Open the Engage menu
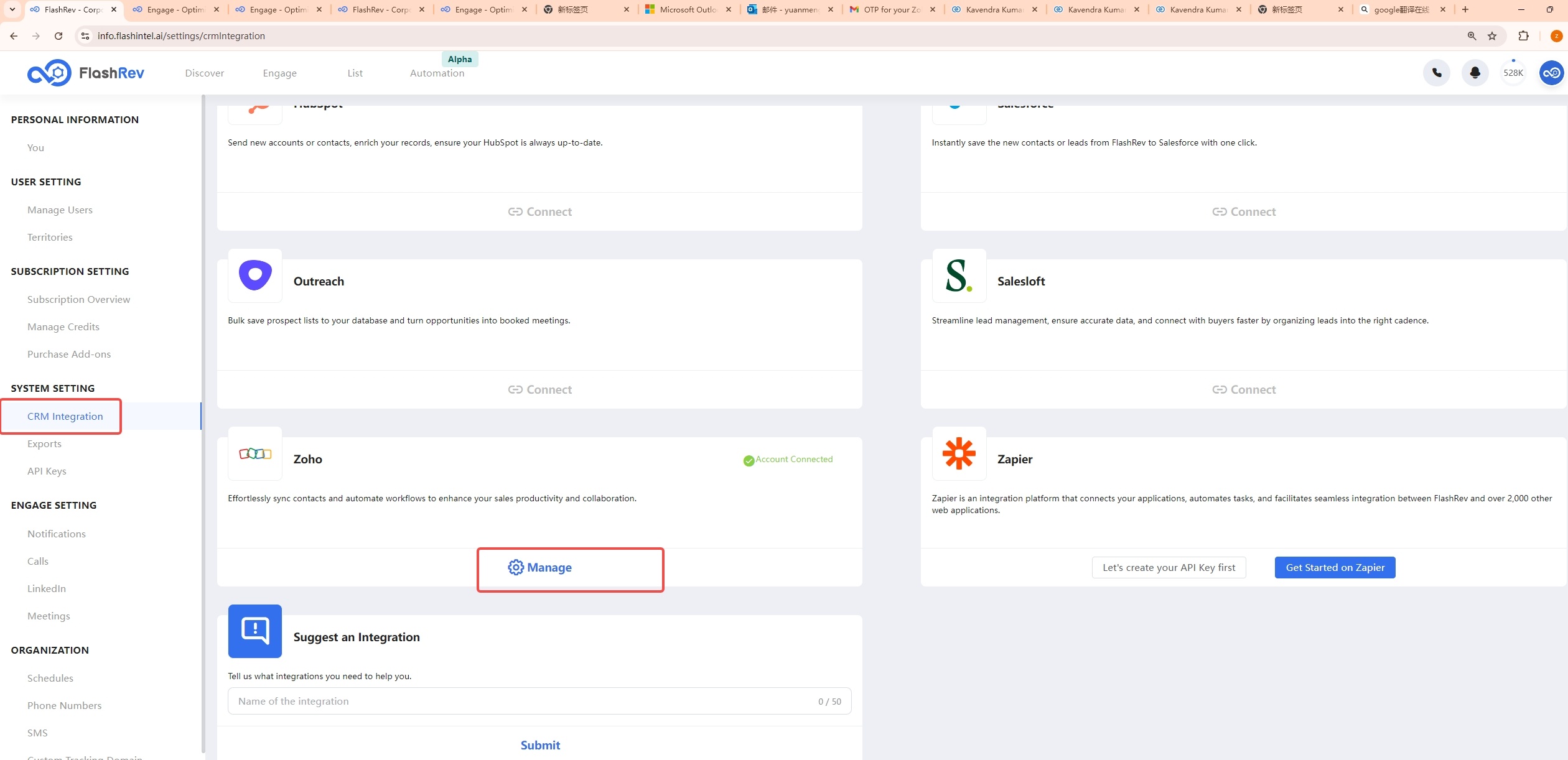 point(279,73)
